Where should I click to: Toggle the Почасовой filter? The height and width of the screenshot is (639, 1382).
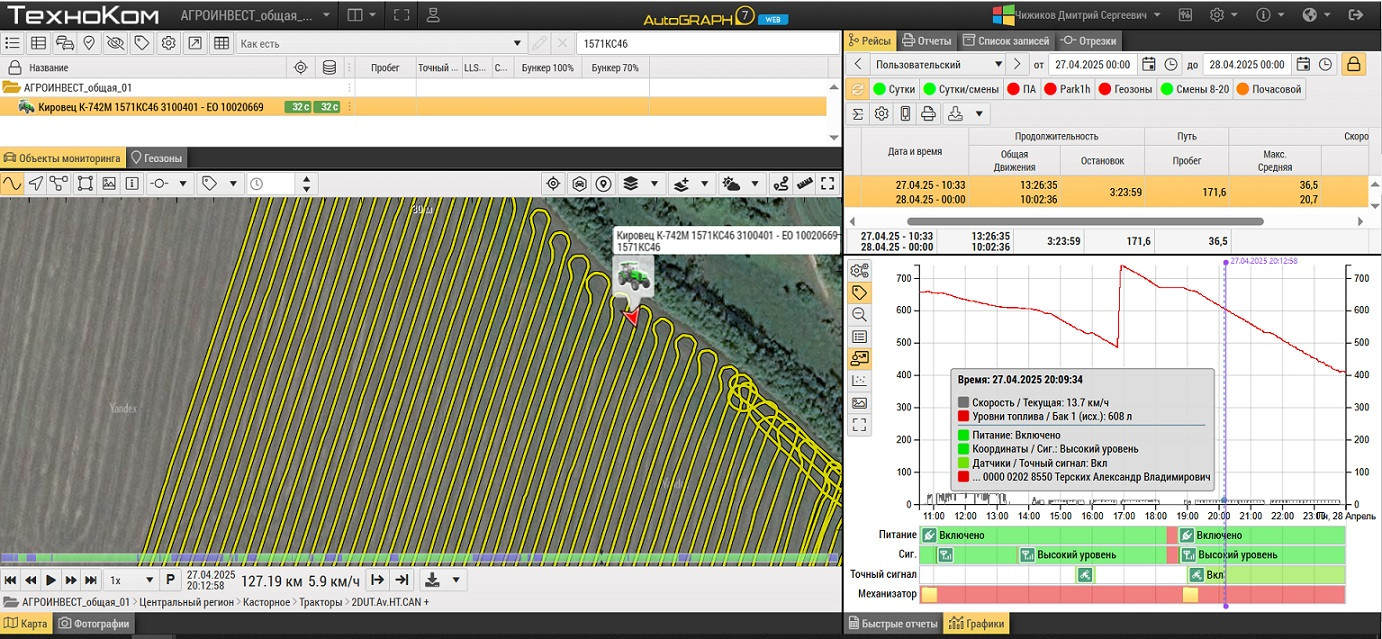(x=1270, y=89)
